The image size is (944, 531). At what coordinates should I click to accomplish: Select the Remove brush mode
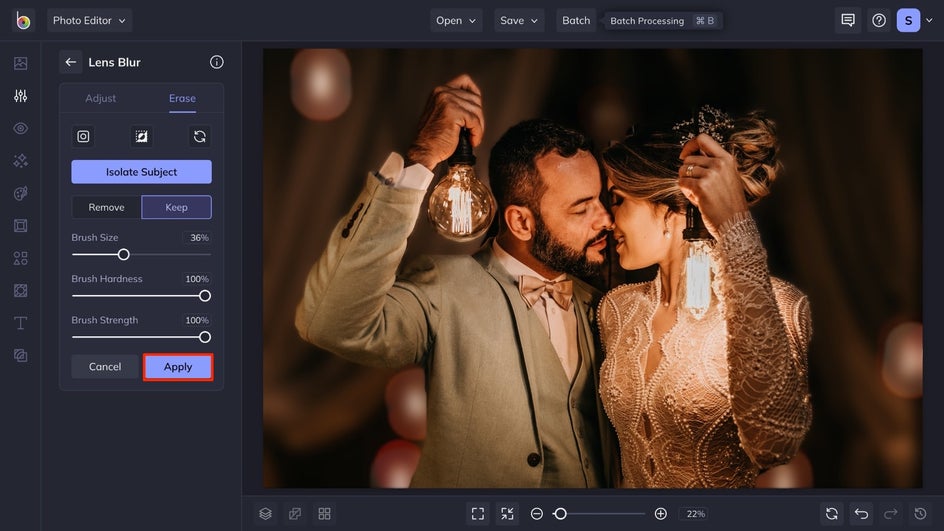(107, 207)
